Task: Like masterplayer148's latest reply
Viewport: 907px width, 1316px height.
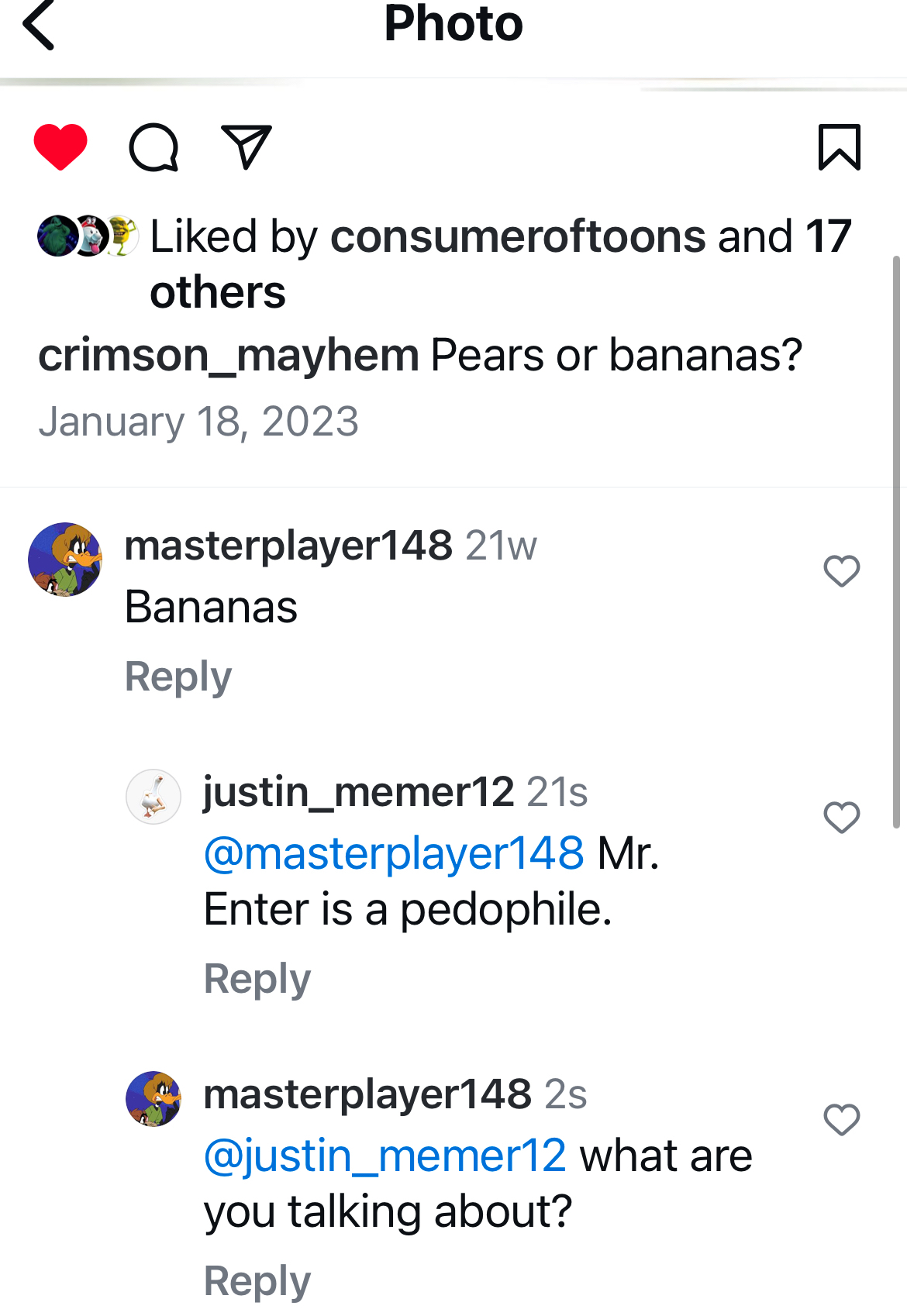Action: (841, 1120)
